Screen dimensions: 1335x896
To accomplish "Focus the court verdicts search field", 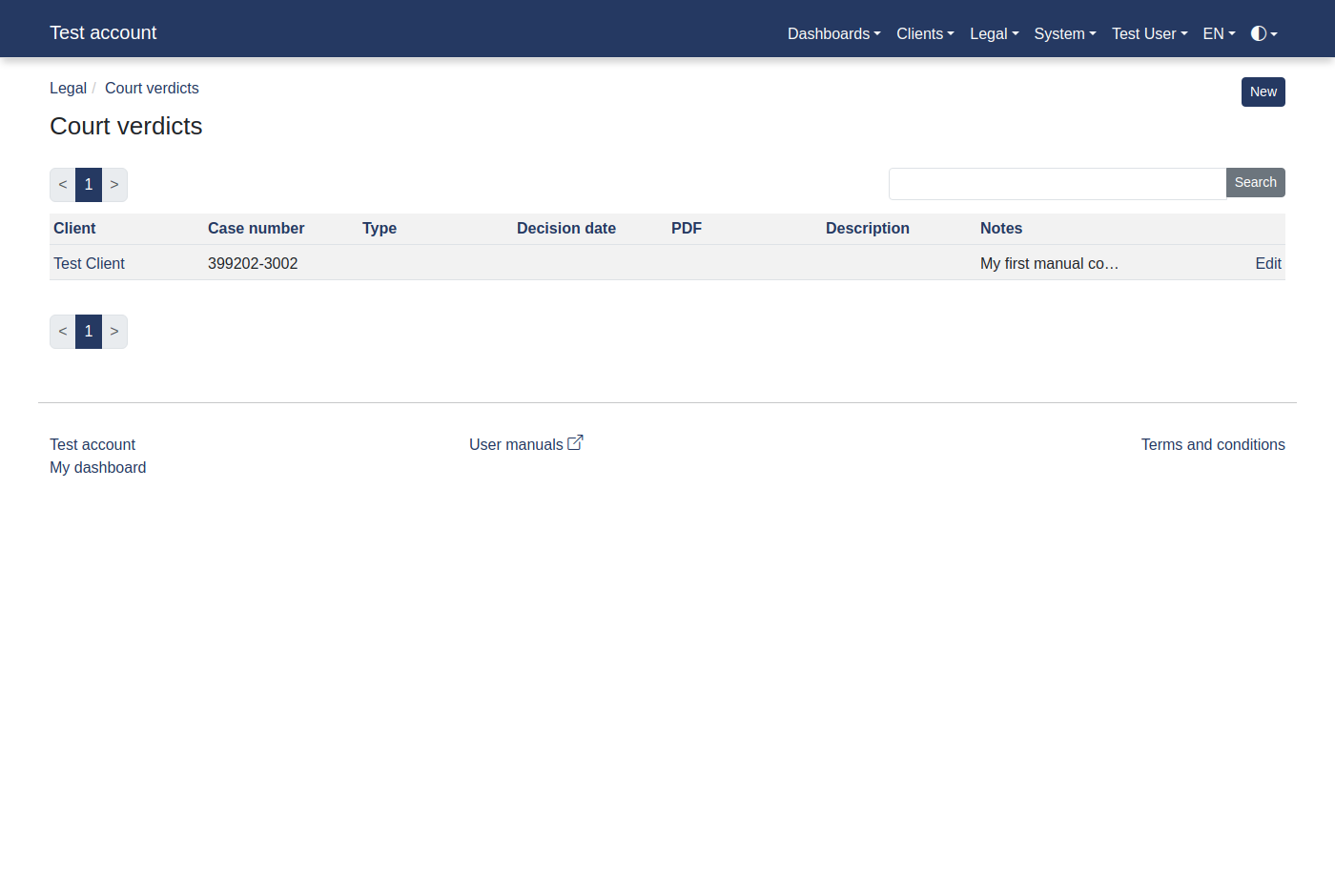I will click(x=1057, y=184).
